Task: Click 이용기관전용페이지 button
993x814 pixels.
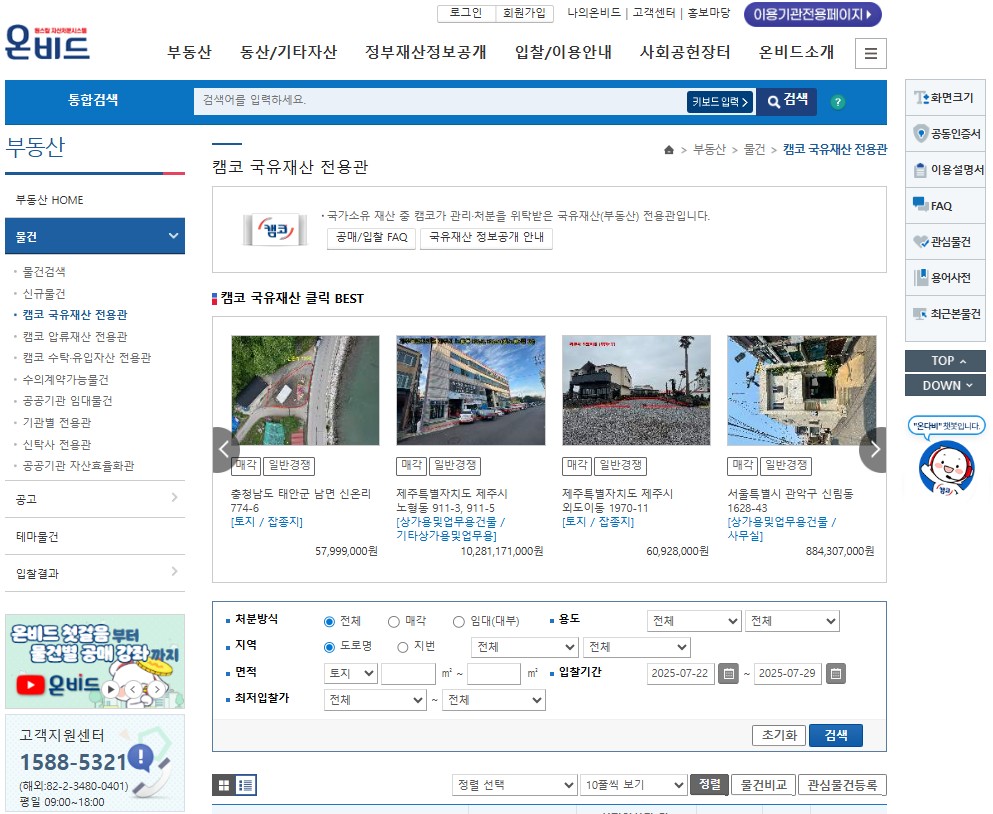Action: (x=813, y=14)
